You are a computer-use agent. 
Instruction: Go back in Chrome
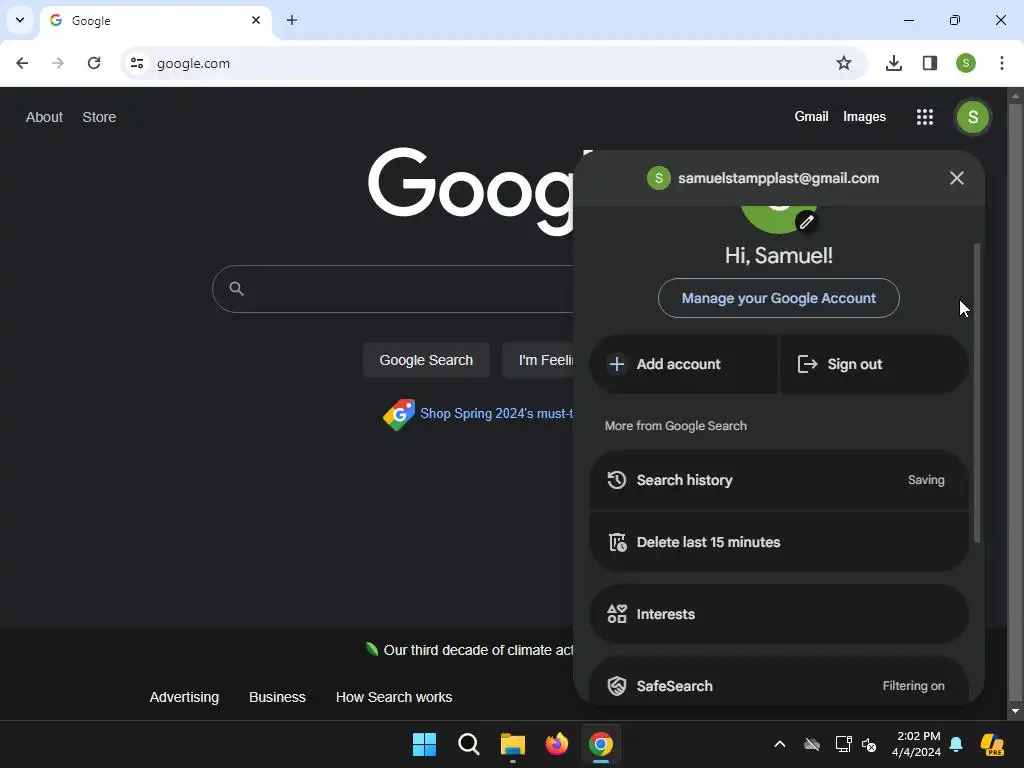[22, 63]
